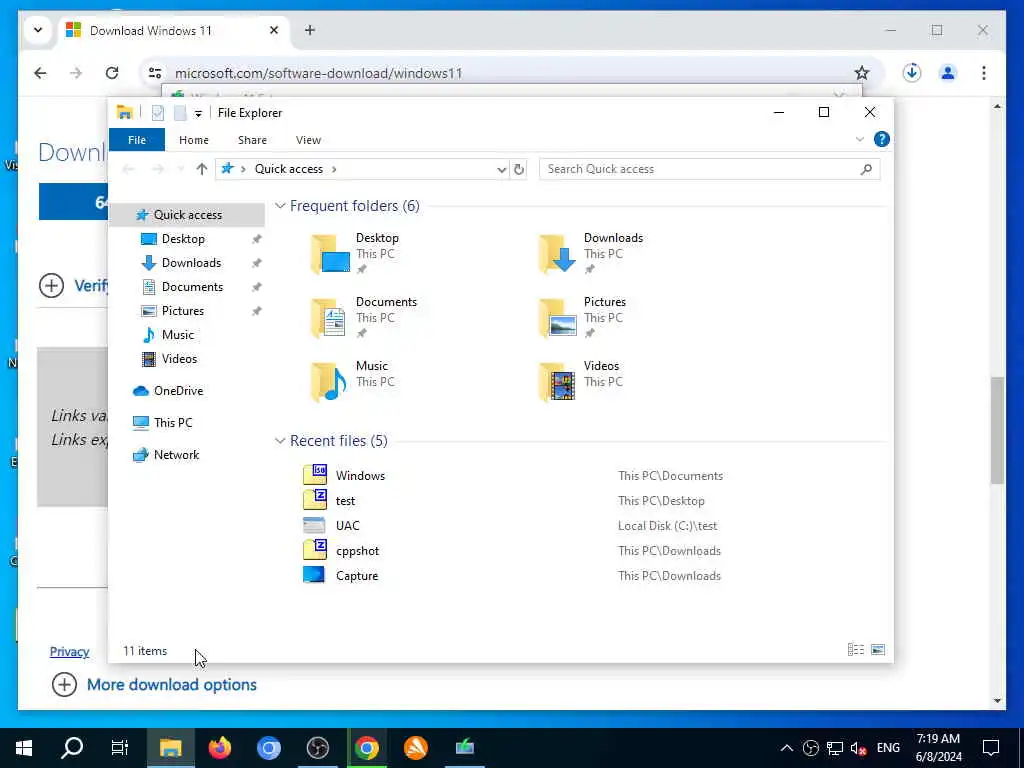This screenshot has width=1024, height=768.
Task: Open Task View on the taskbar
Action: coord(120,748)
